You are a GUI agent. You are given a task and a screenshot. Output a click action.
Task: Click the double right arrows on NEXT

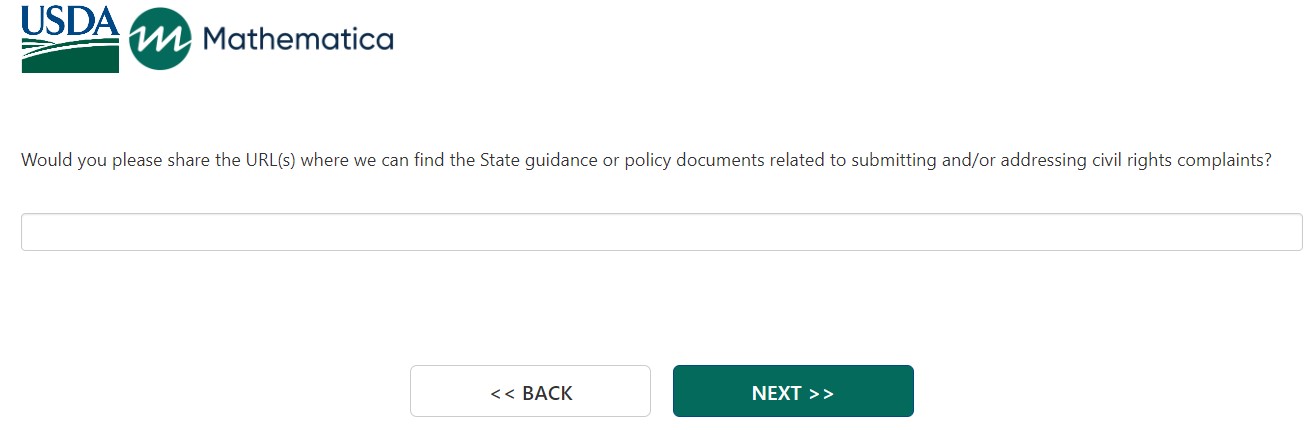(x=821, y=393)
